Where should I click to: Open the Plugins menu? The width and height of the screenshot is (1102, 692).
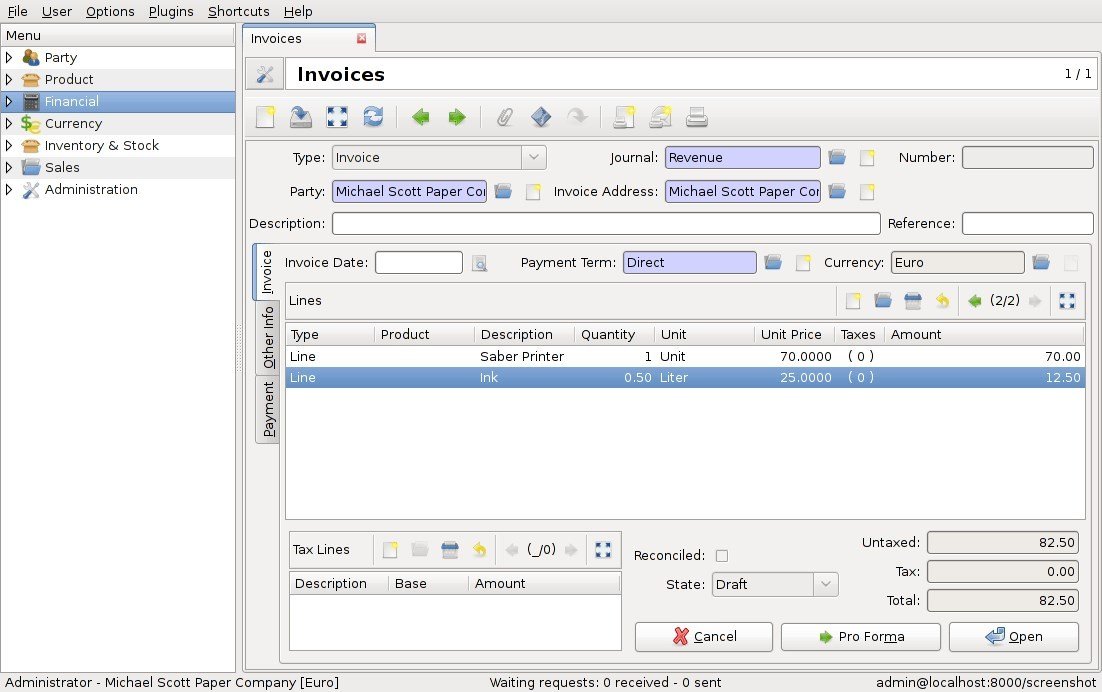coord(171,11)
